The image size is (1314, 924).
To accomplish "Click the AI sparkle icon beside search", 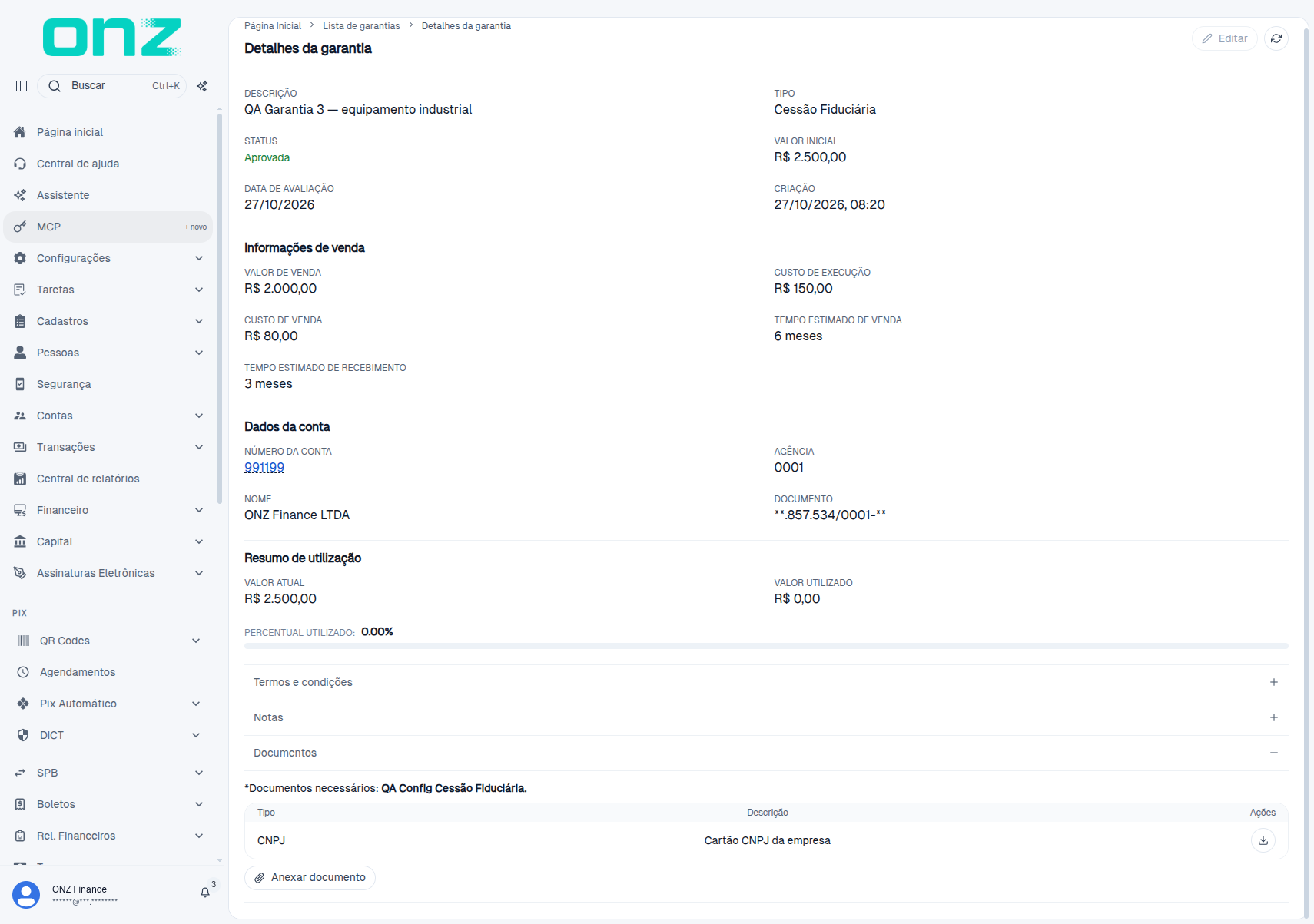I will 202,86.
